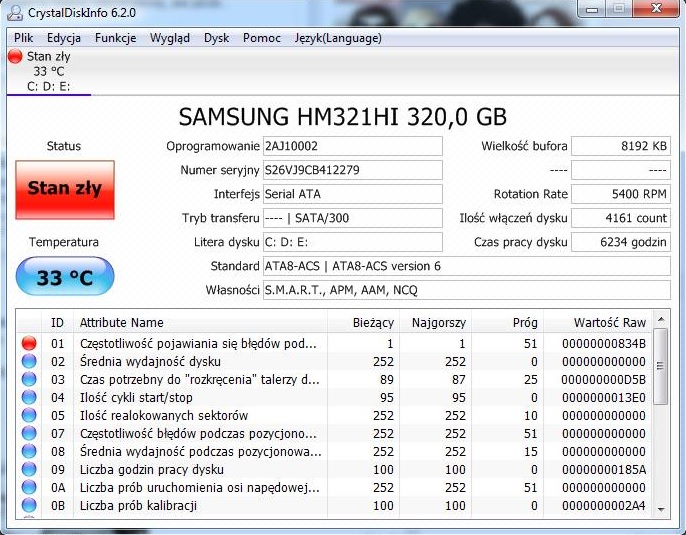Click the Standard field ATA8-ACS

tap(467, 266)
